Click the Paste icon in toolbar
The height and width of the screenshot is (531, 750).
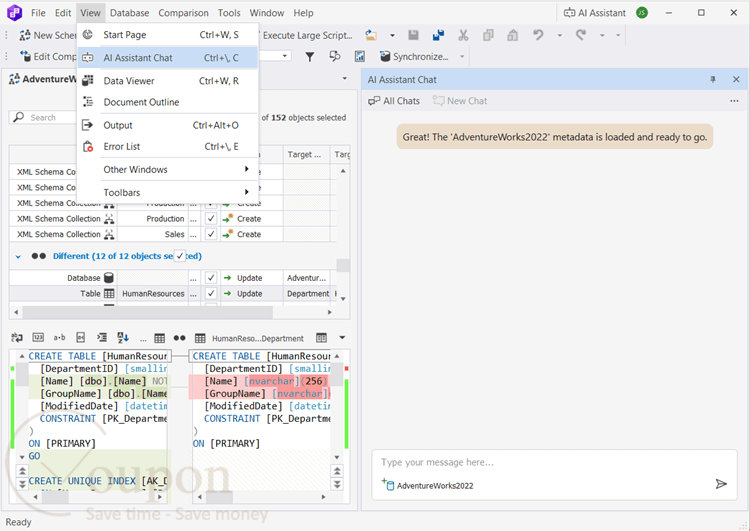pos(512,35)
